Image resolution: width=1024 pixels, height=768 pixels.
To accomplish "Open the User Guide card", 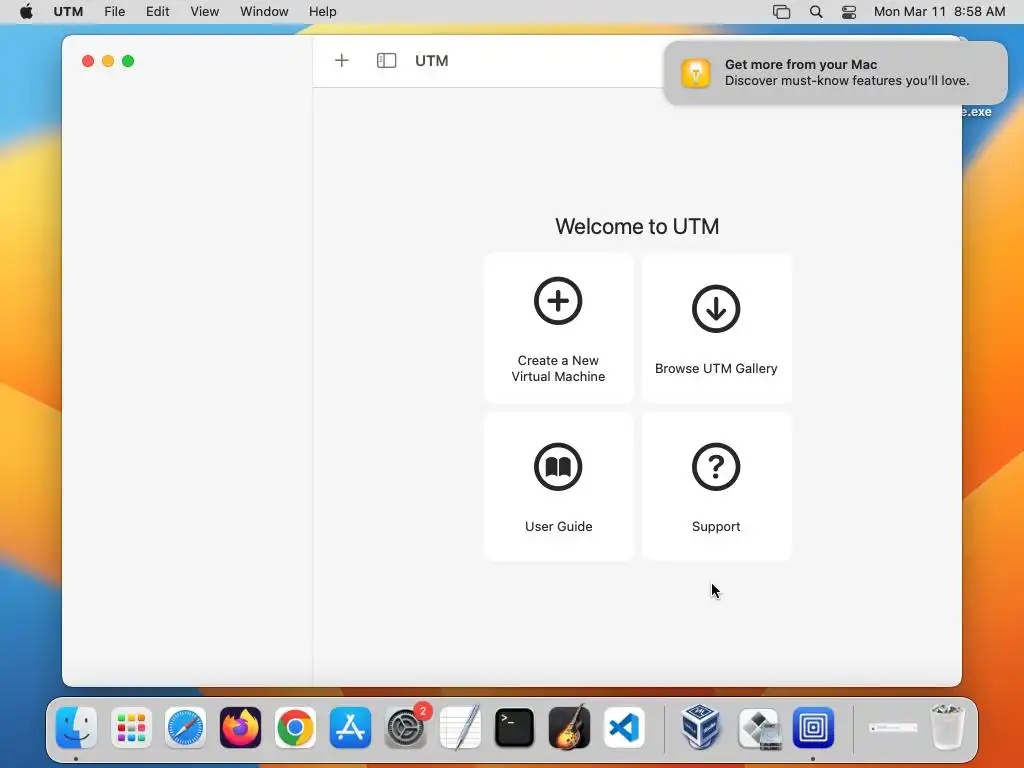I will tap(558, 486).
